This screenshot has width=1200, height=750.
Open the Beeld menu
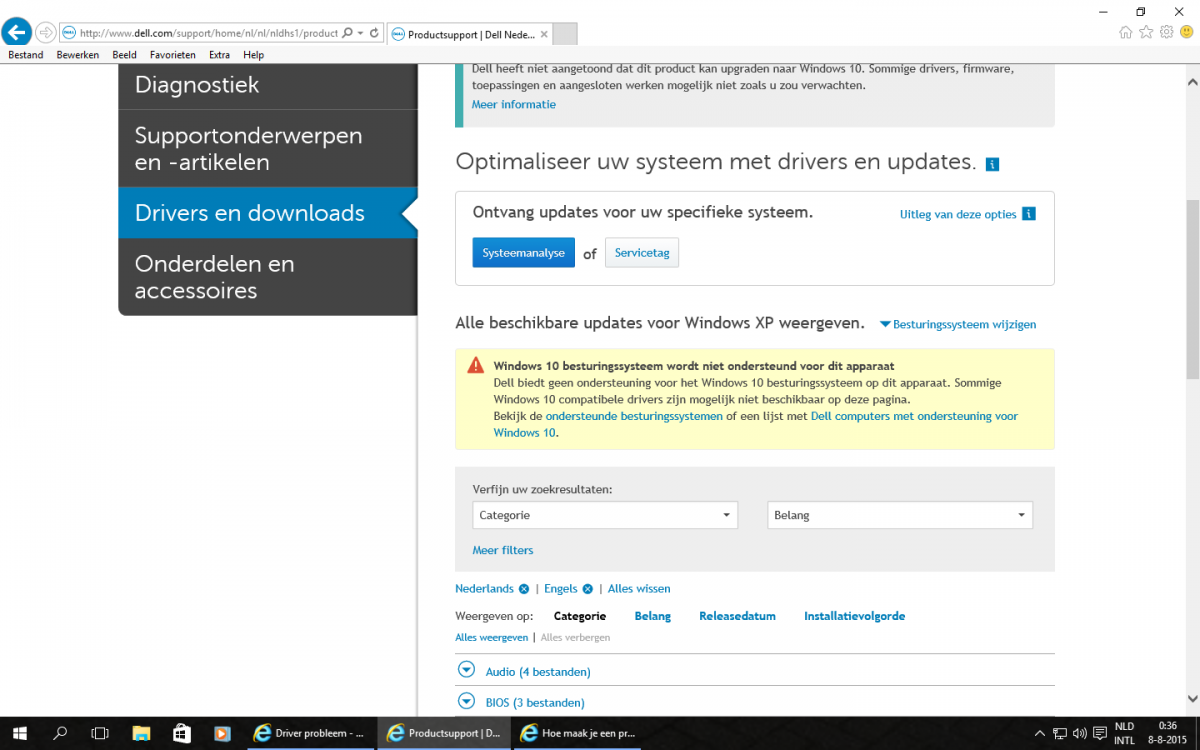(124, 55)
